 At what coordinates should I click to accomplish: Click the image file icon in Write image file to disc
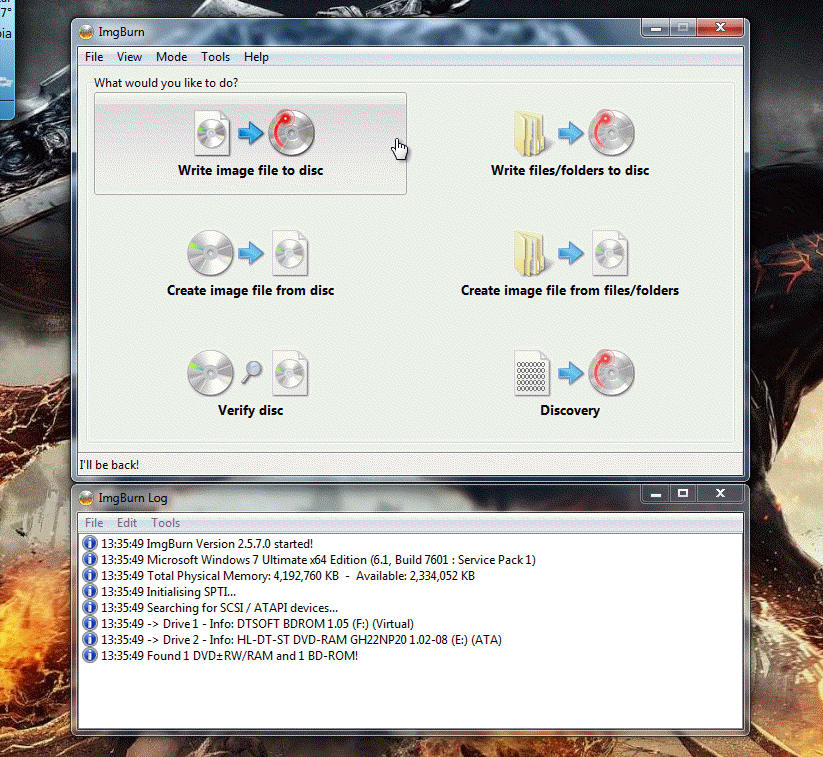[x=212, y=133]
